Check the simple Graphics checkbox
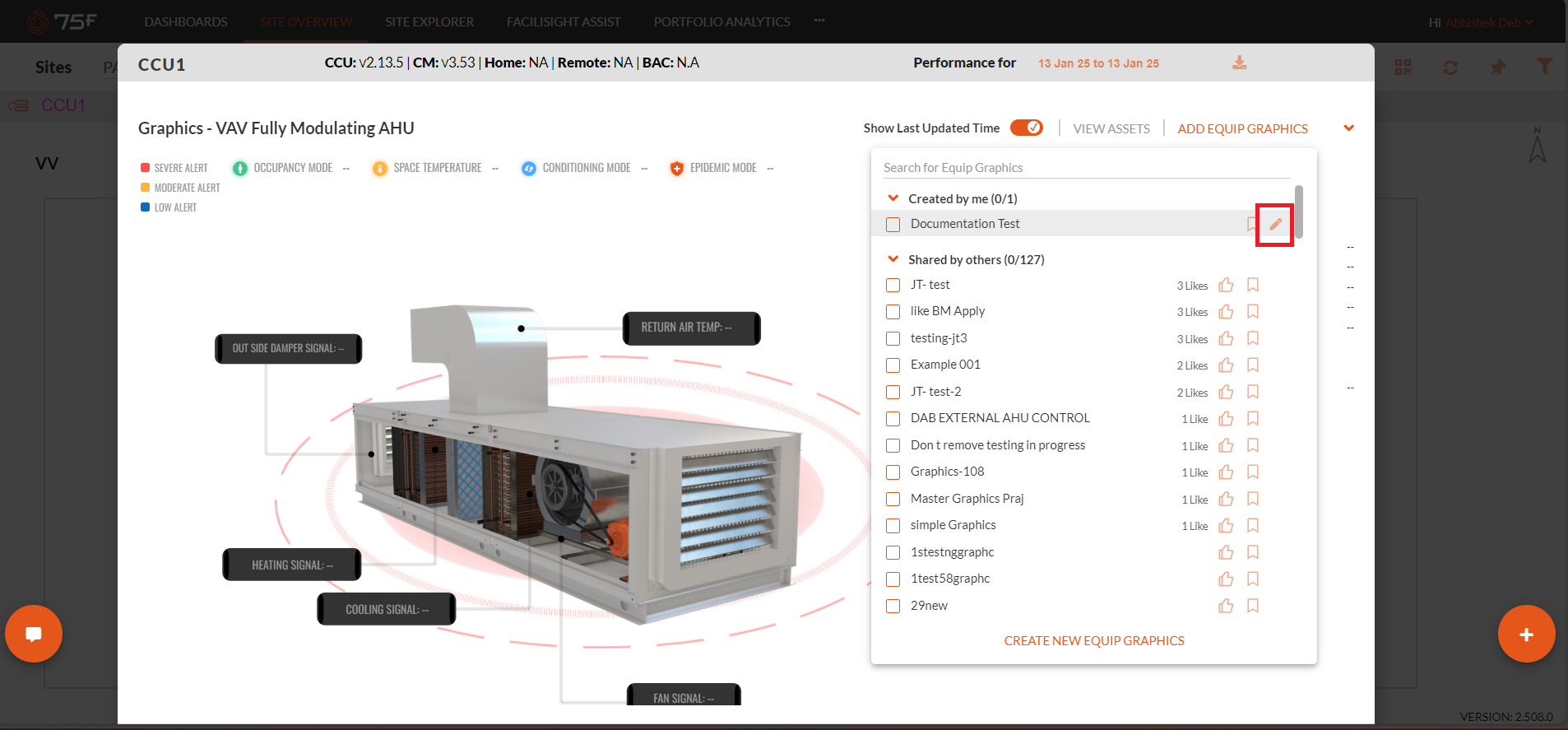This screenshot has height=730, width=1568. [893, 526]
